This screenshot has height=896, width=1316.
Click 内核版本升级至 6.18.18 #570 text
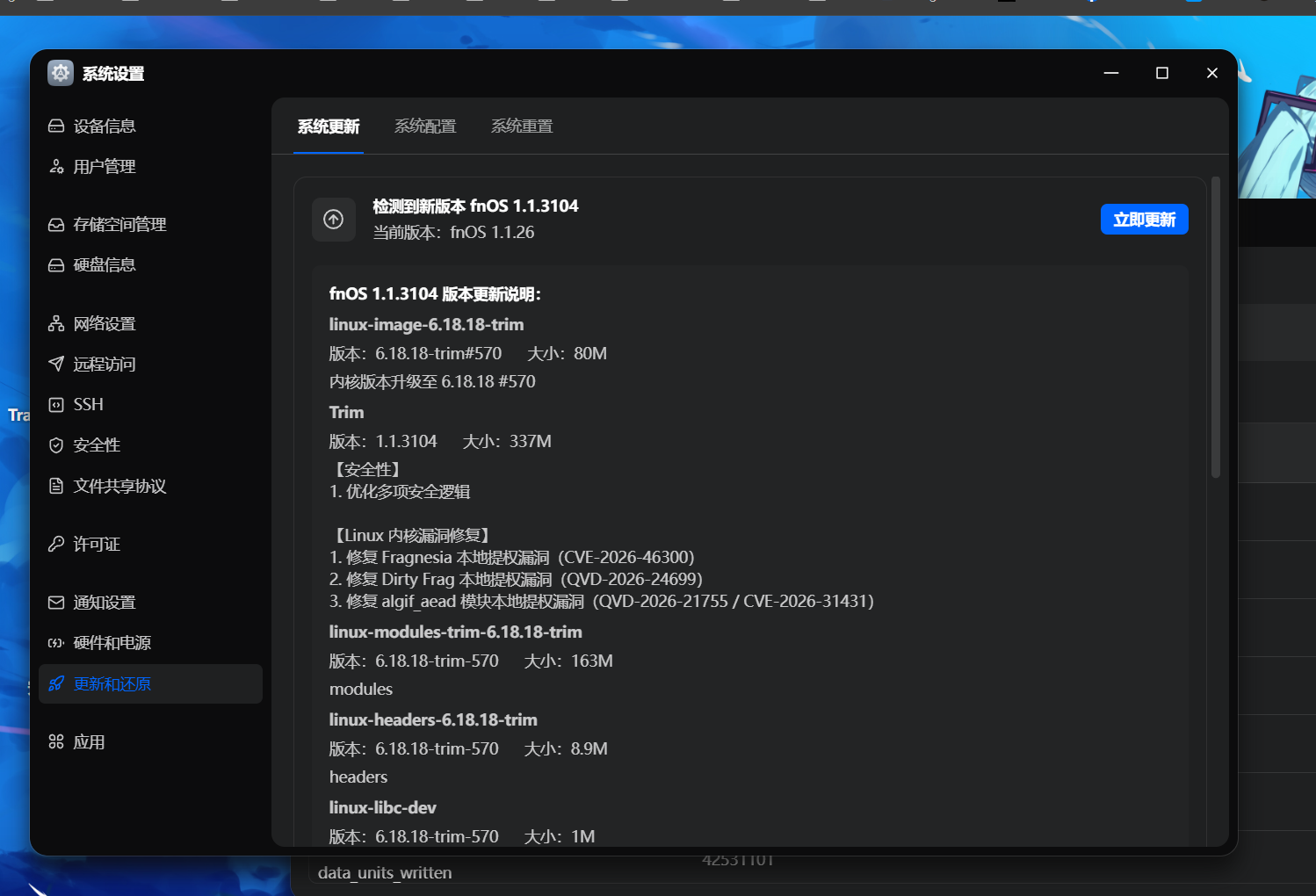coord(432,381)
